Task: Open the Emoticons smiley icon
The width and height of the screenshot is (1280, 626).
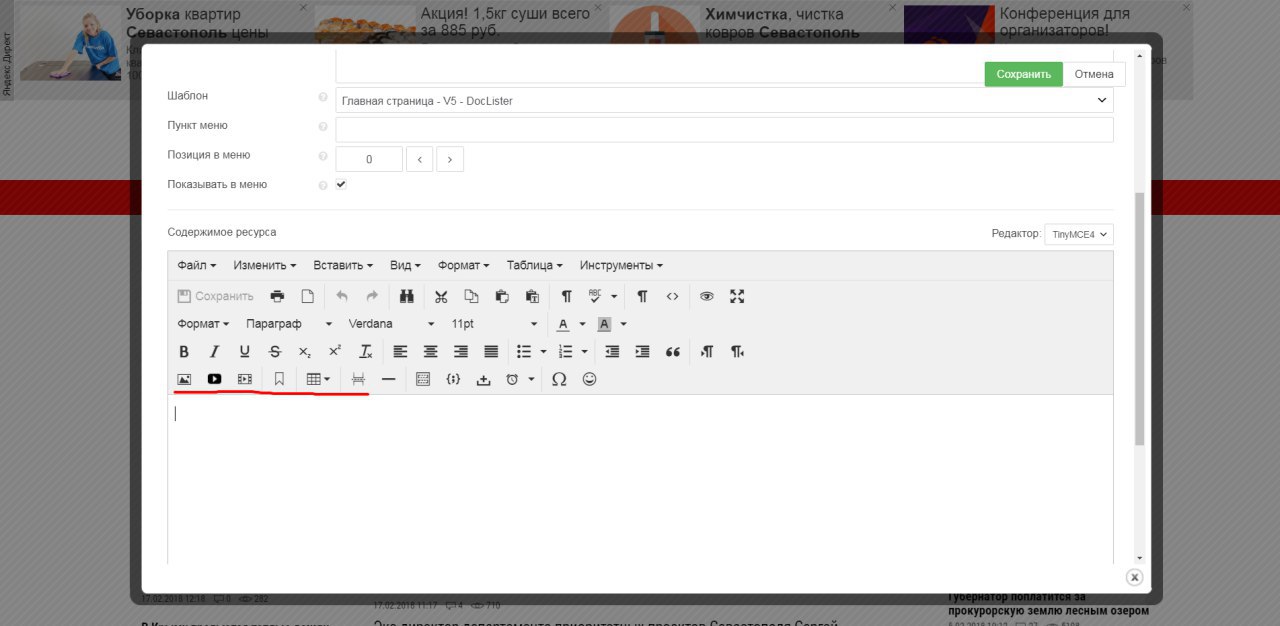Action: point(589,379)
